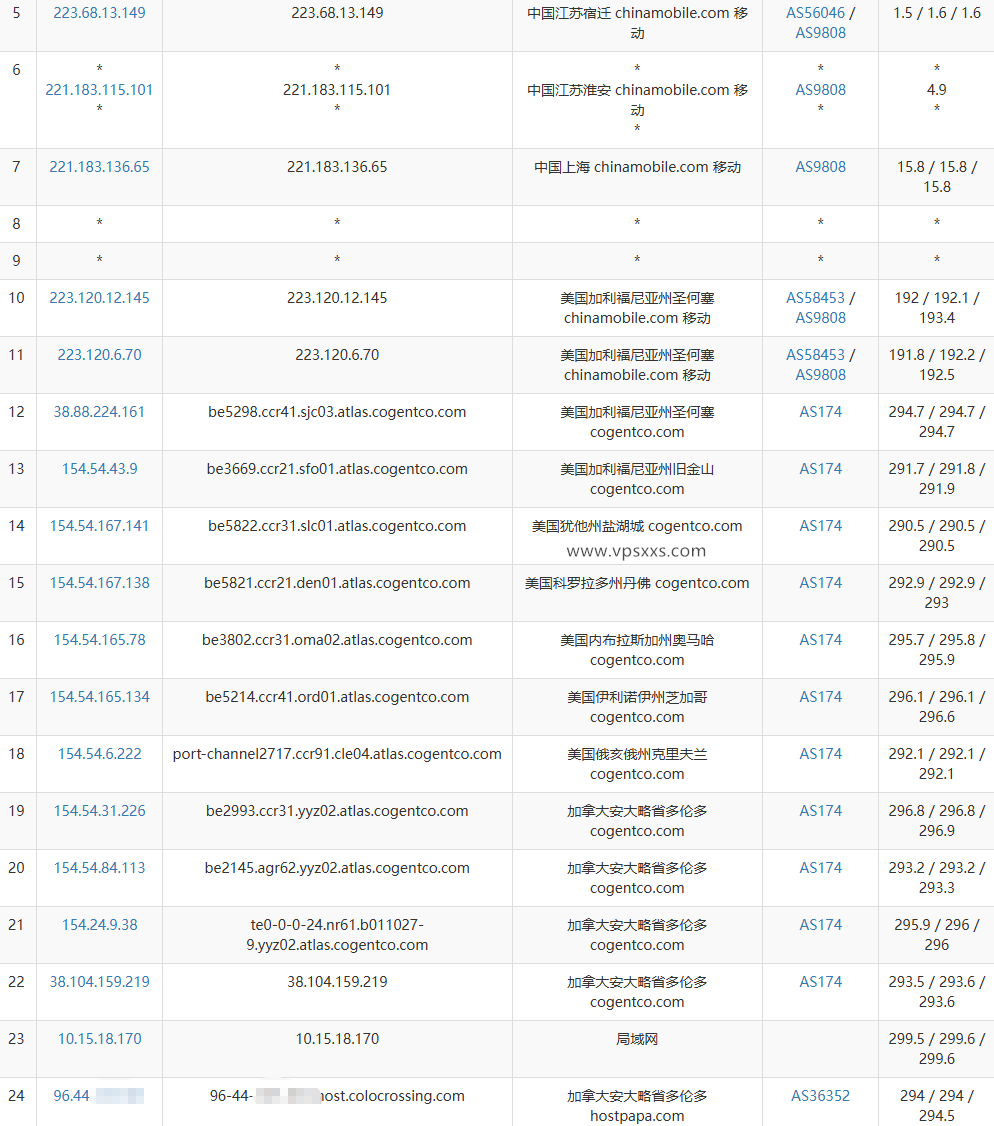Select hostname be5822.ccr31.slc01.atlas.cogentco.com
Screen dimensions: 994x1126
[x=337, y=526]
